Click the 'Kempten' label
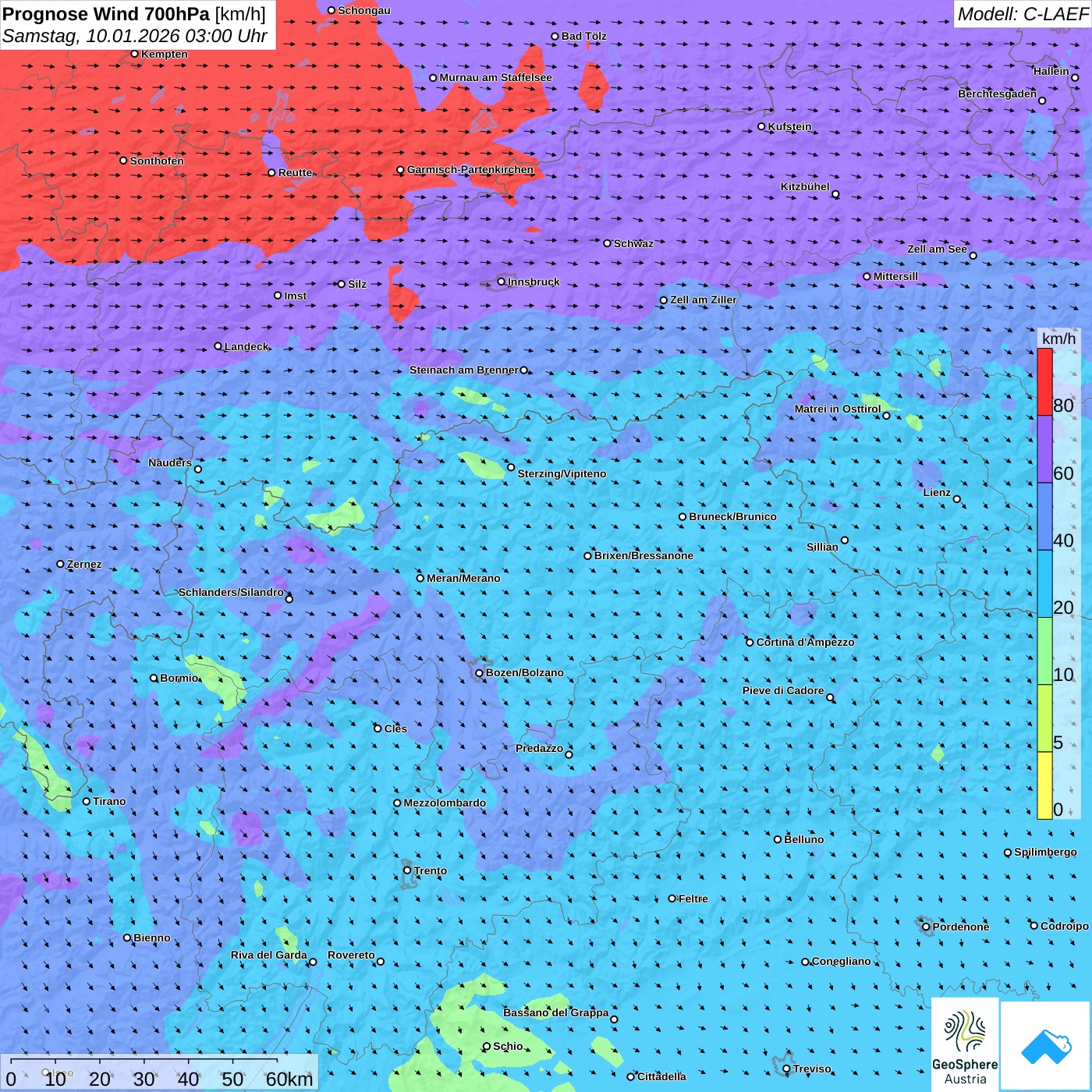This screenshot has width=1092, height=1092. coord(165,54)
